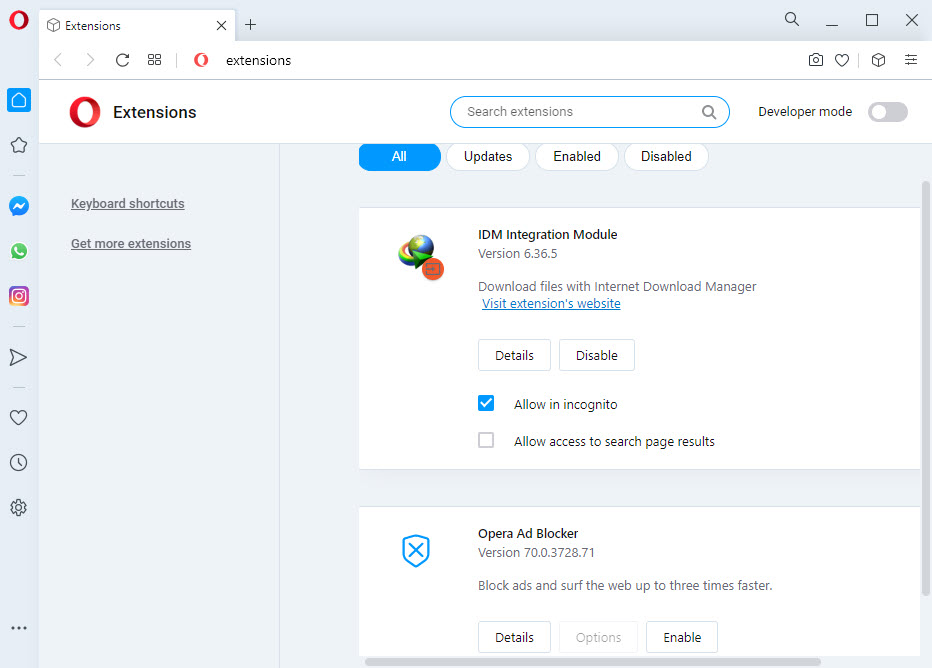Open sidebar heart favorites panel
This screenshot has width=932, height=668.
(18, 417)
